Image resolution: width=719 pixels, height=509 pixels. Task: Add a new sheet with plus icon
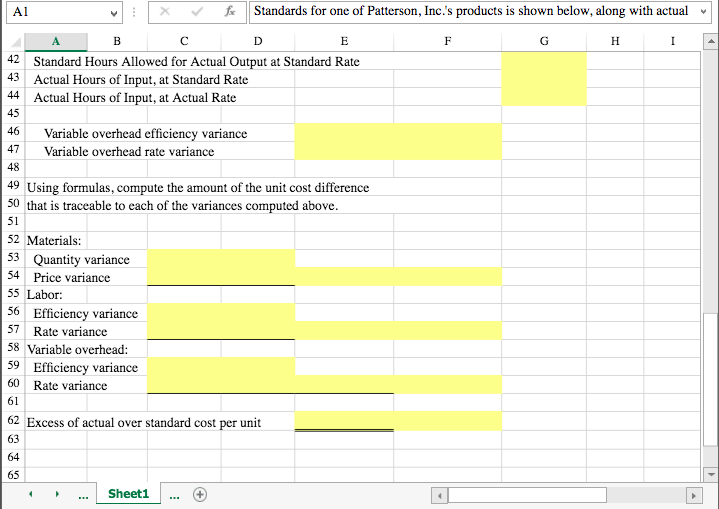200,494
